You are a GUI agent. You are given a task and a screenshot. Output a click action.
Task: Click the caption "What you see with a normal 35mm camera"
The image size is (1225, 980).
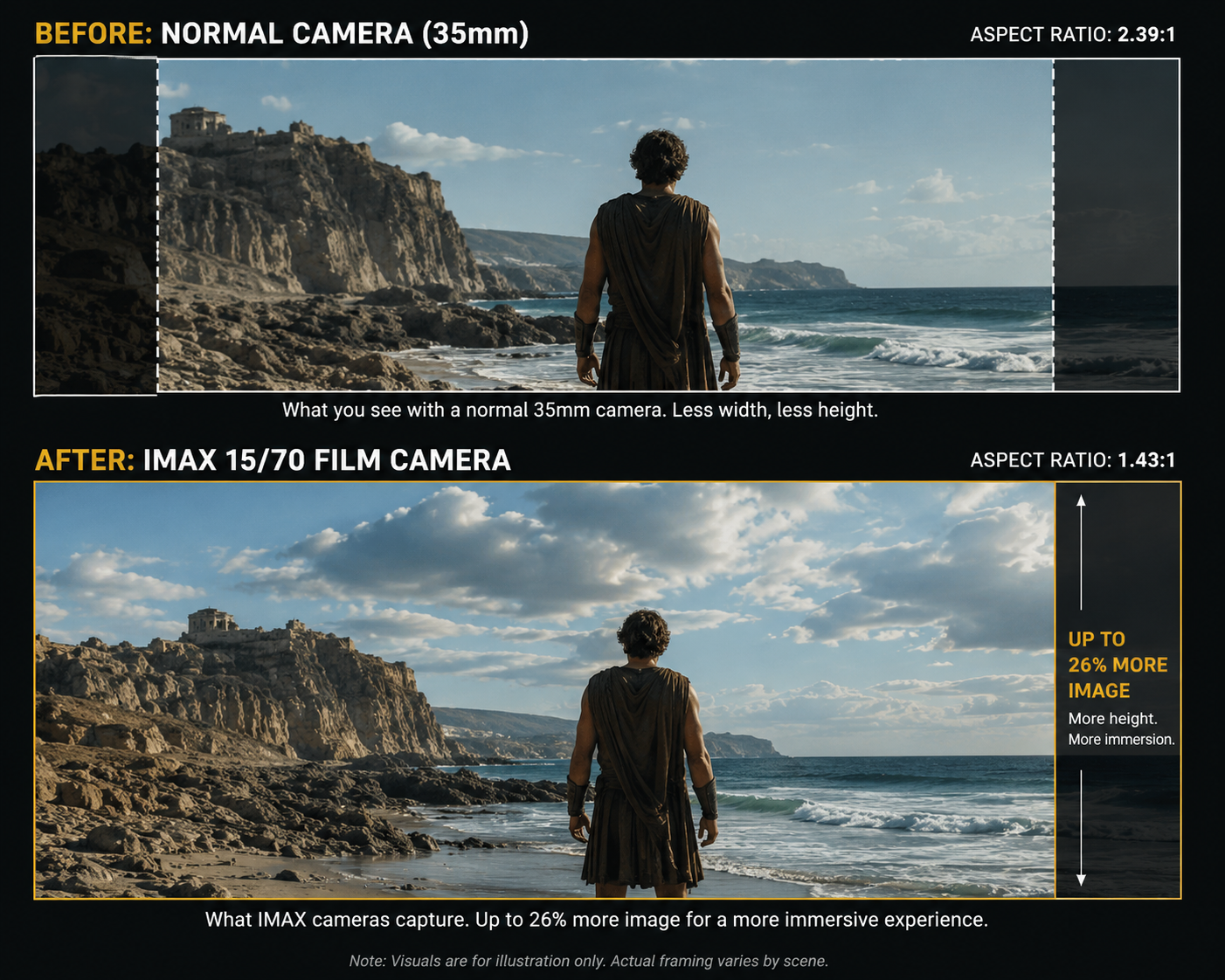click(x=580, y=410)
